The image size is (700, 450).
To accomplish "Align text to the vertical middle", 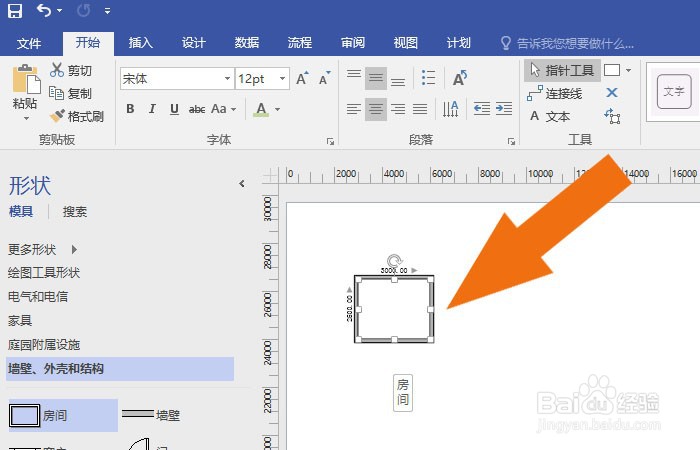I will point(376,79).
